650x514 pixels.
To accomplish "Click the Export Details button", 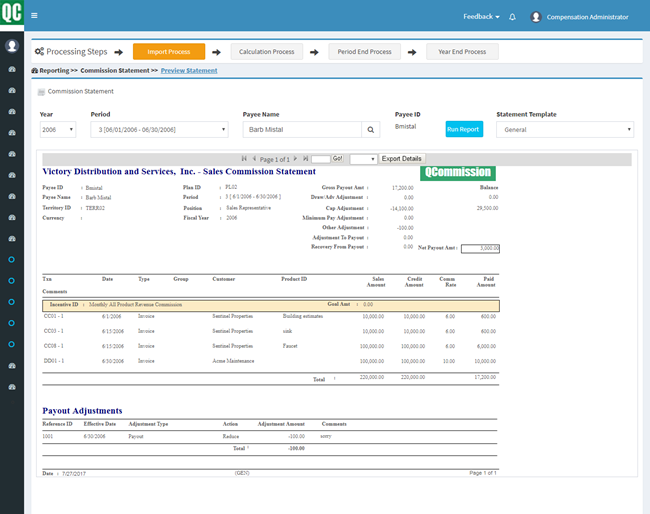I will coord(401,159).
